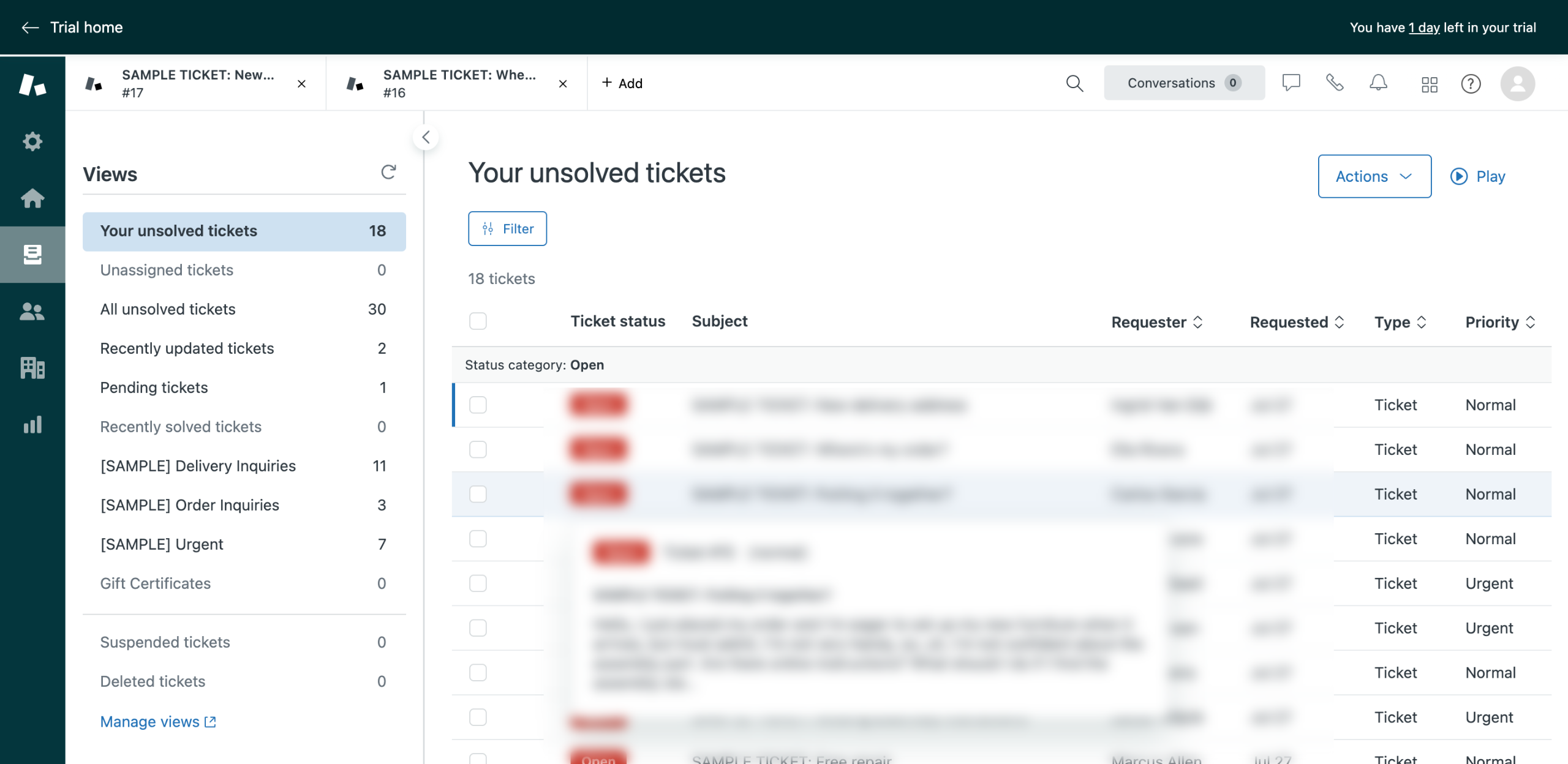The width and height of the screenshot is (1568, 764).
Task: Click the help question mark icon
Action: click(x=1471, y=84)
